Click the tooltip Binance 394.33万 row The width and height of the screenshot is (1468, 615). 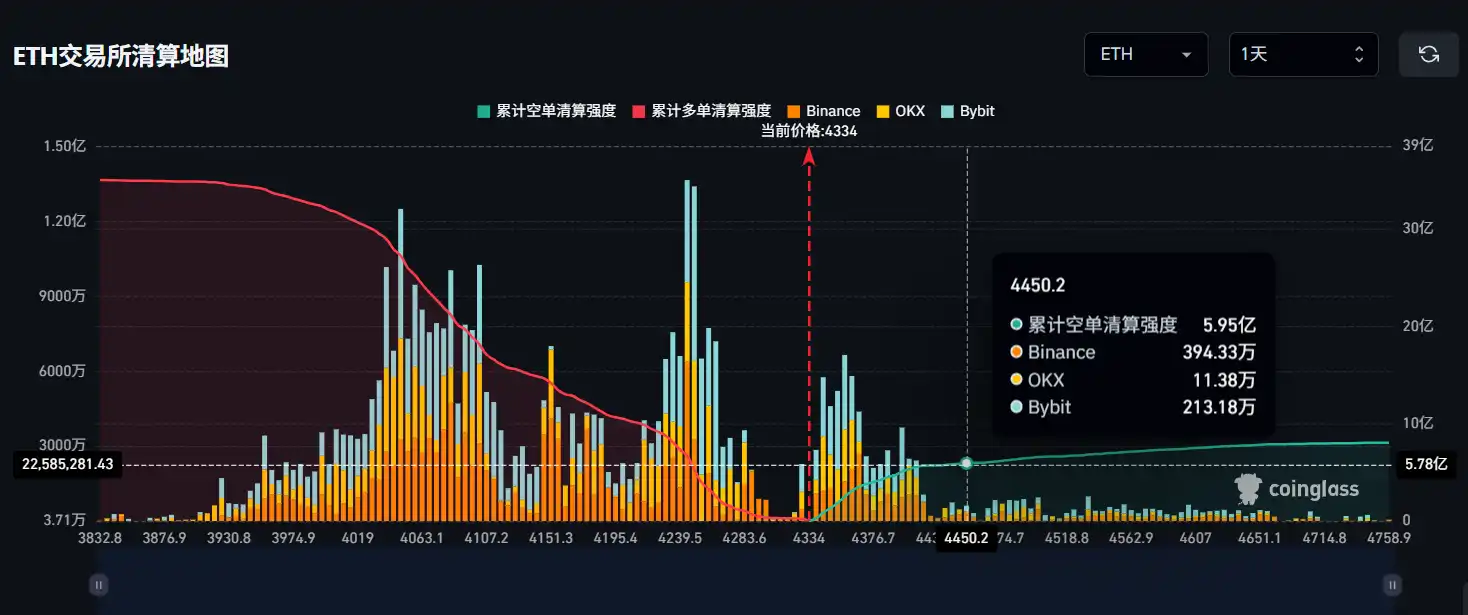[x=1133, y=352]
